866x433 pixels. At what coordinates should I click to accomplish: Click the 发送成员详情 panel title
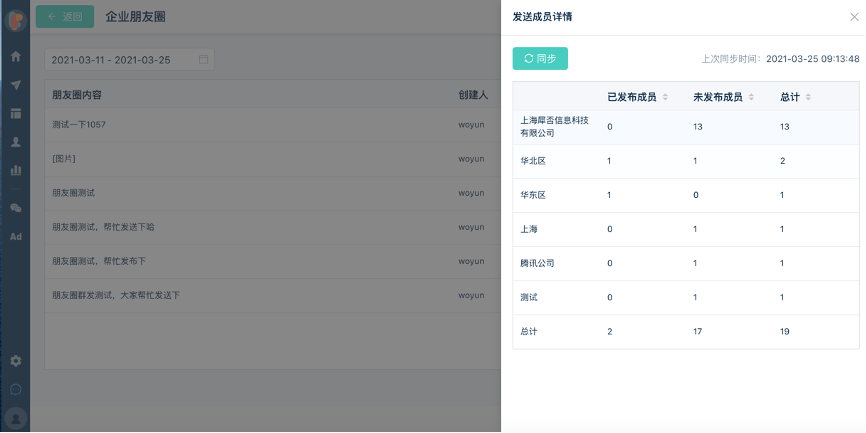click(542, 17)
